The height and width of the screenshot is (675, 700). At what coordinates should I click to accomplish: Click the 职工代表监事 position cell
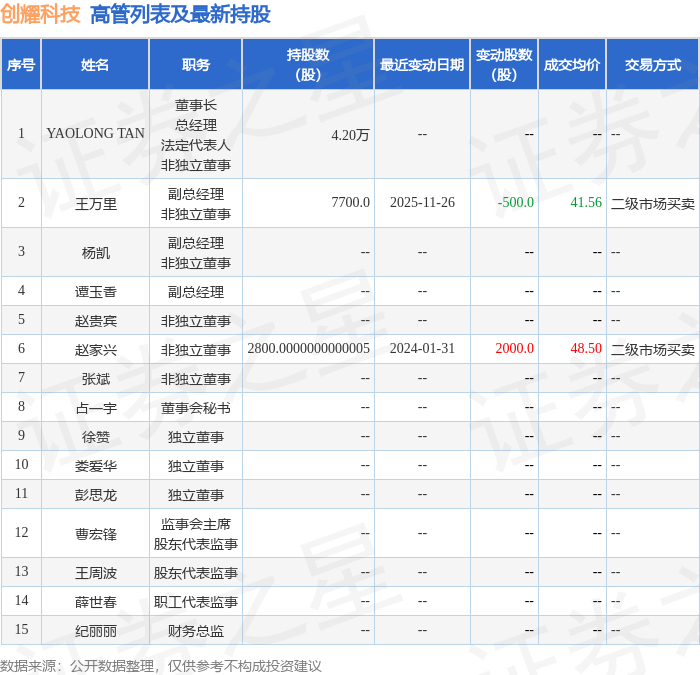click(x=196, y=602)
